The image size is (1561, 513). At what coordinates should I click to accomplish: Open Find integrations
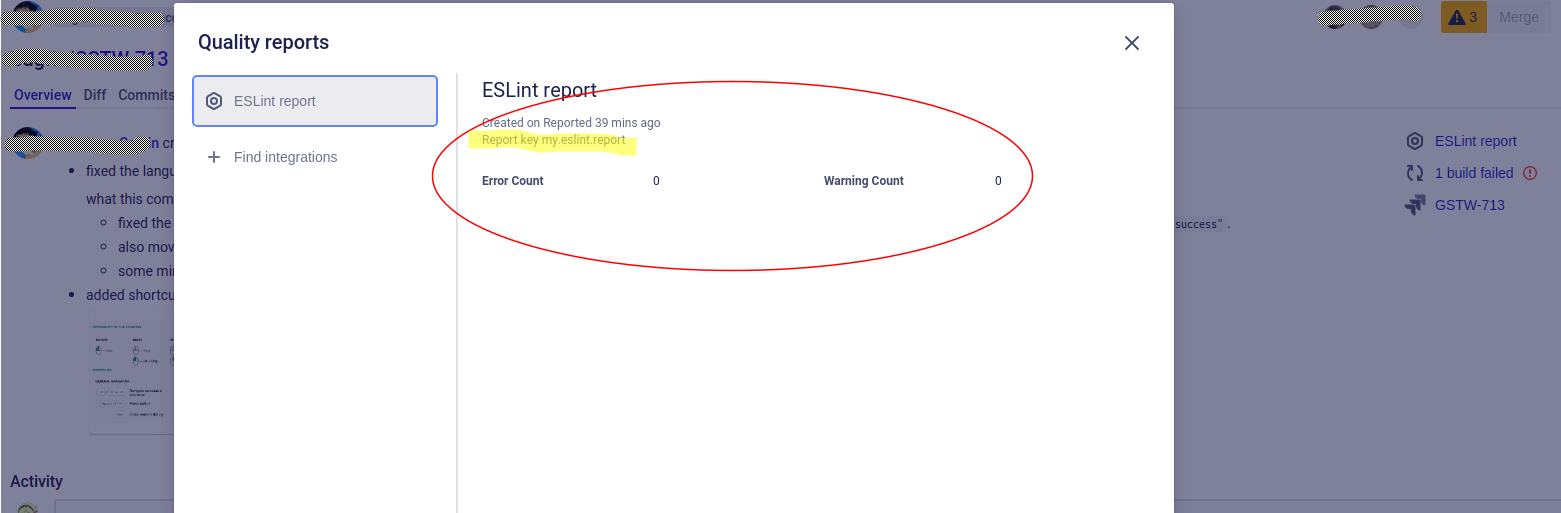coord(285,157)
